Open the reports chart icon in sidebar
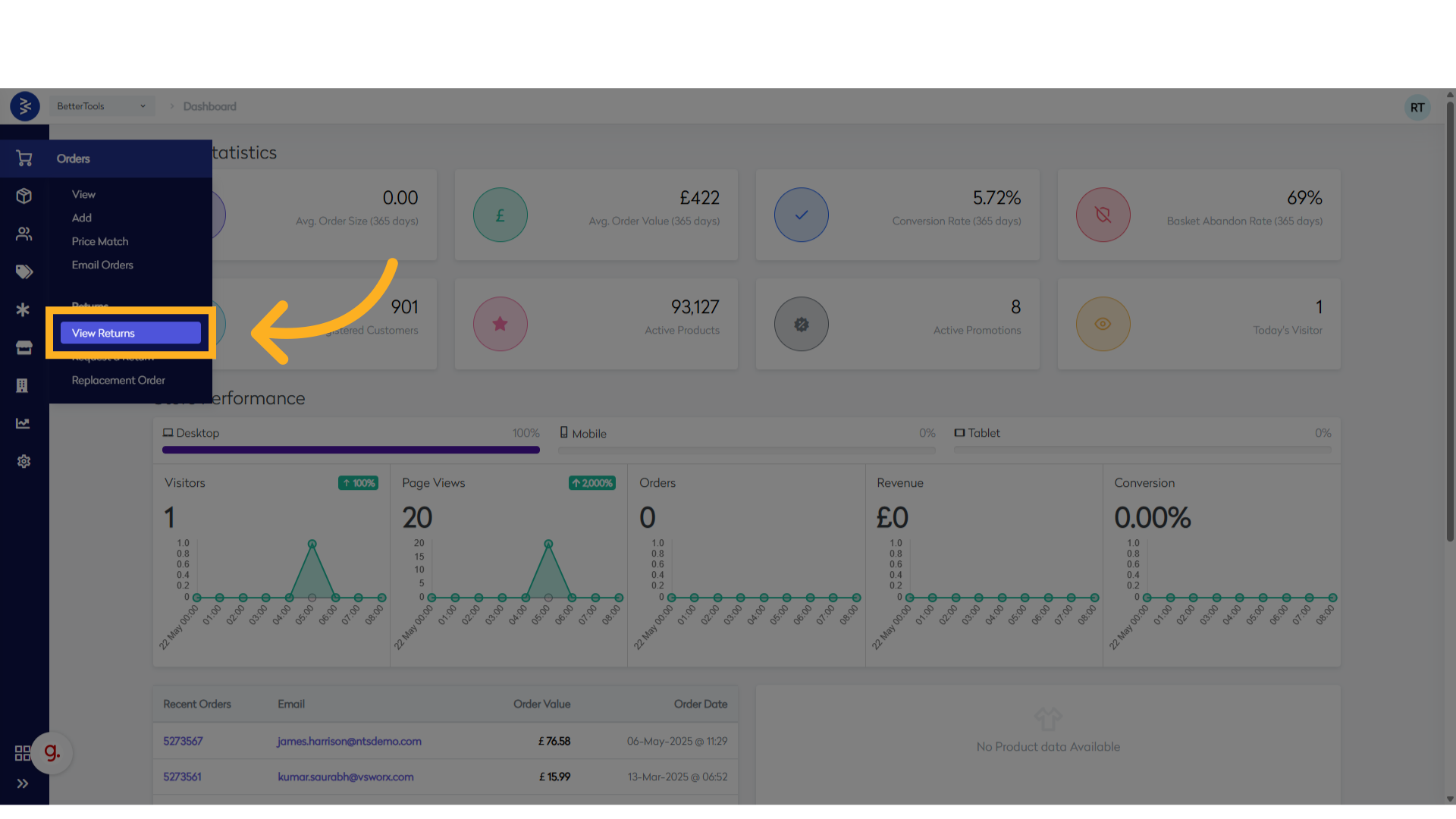Viewport: 1456px width, 819px height. (23, 423)
